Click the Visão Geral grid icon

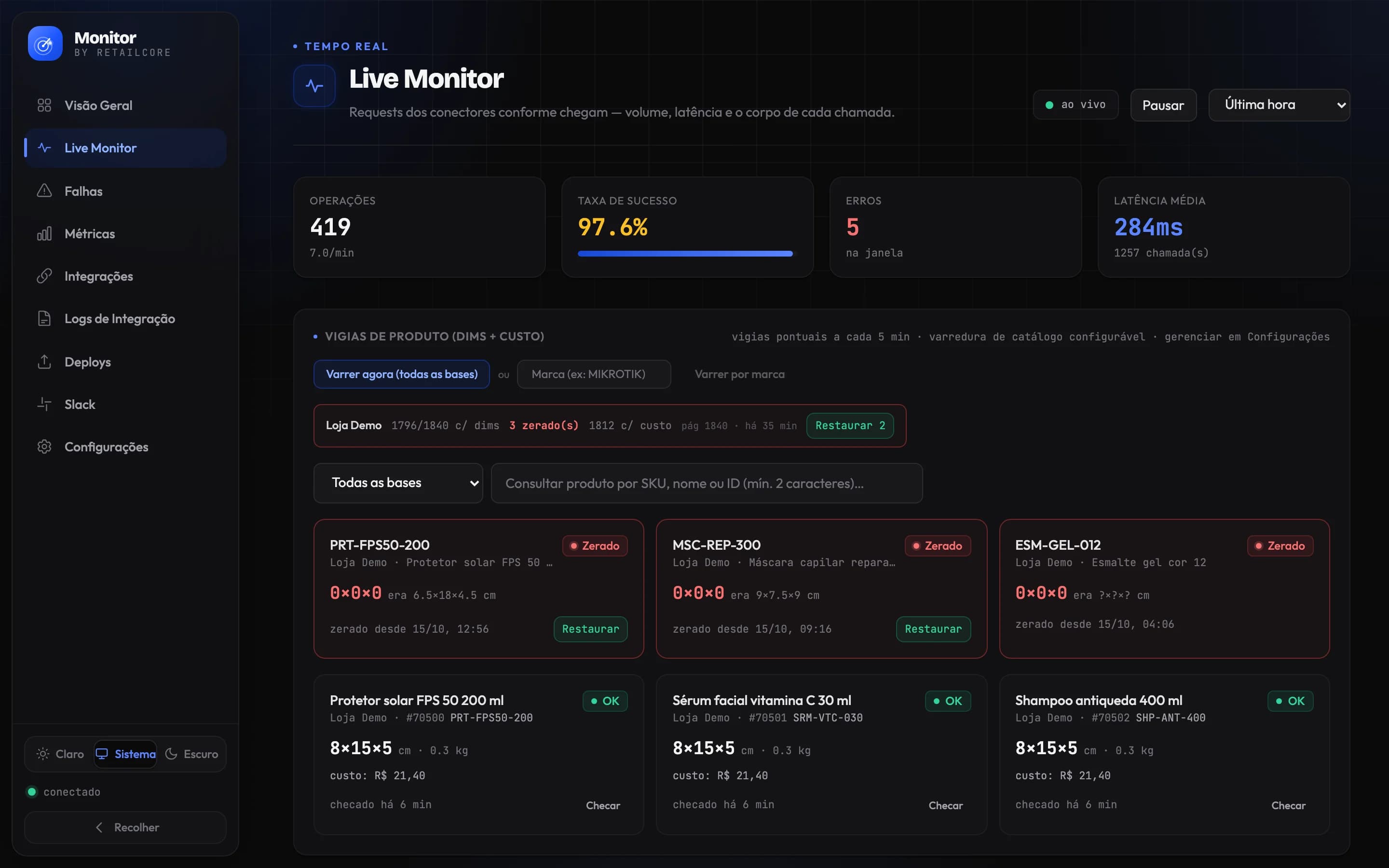coord(44,105)
